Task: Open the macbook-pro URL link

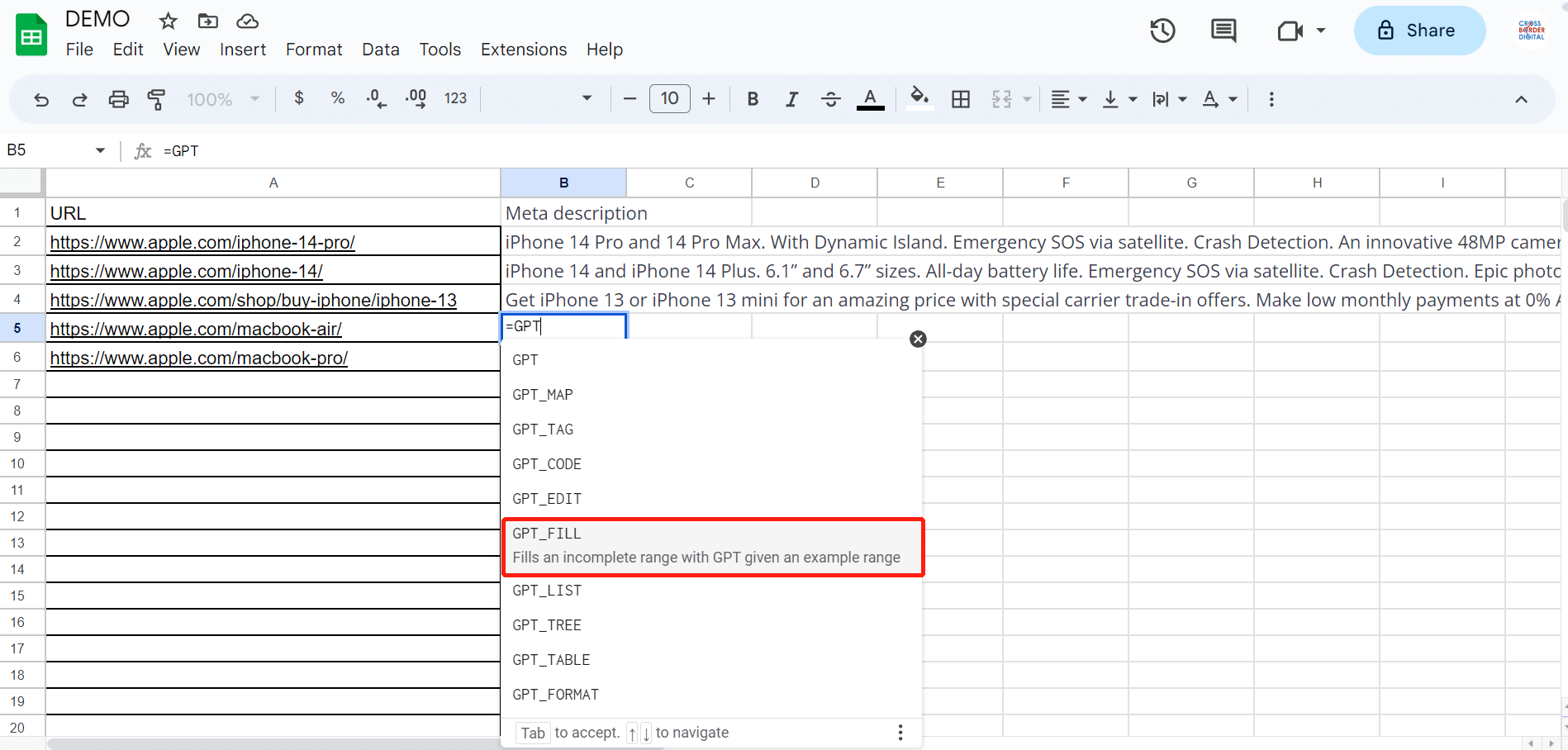Action: click(199, 358)
